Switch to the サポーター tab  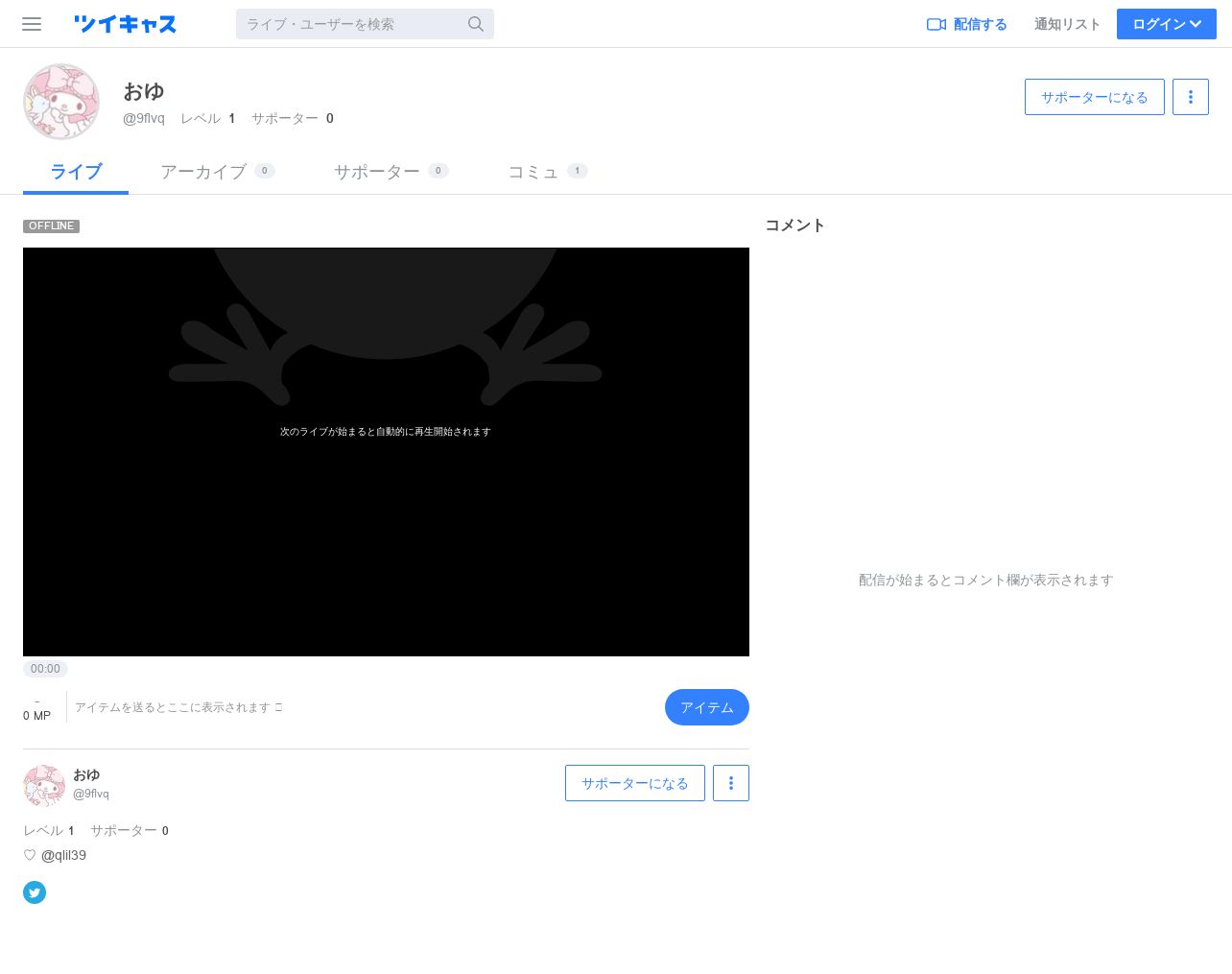pos(391,172)
